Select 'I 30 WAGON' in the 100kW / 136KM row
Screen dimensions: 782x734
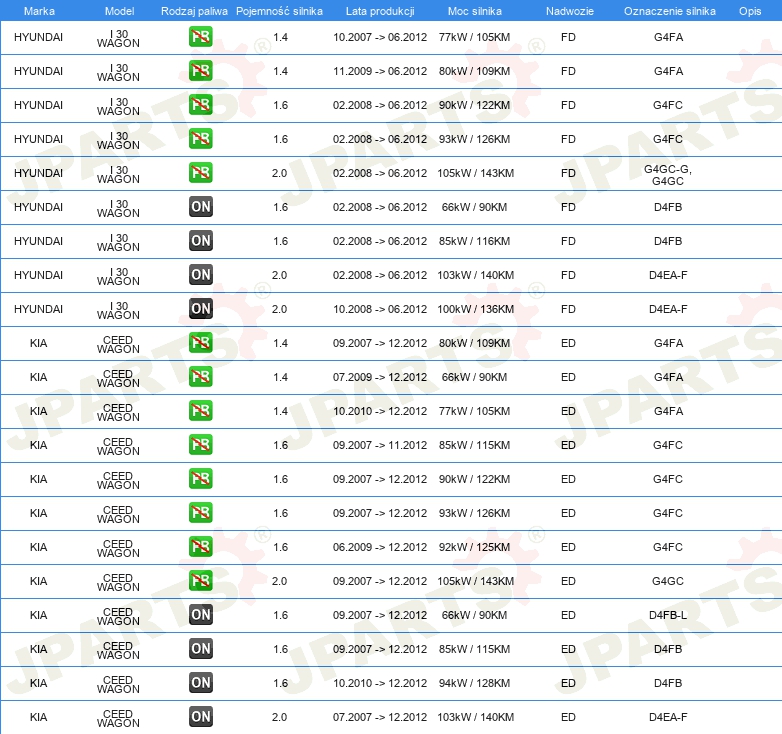click(118, 310)
